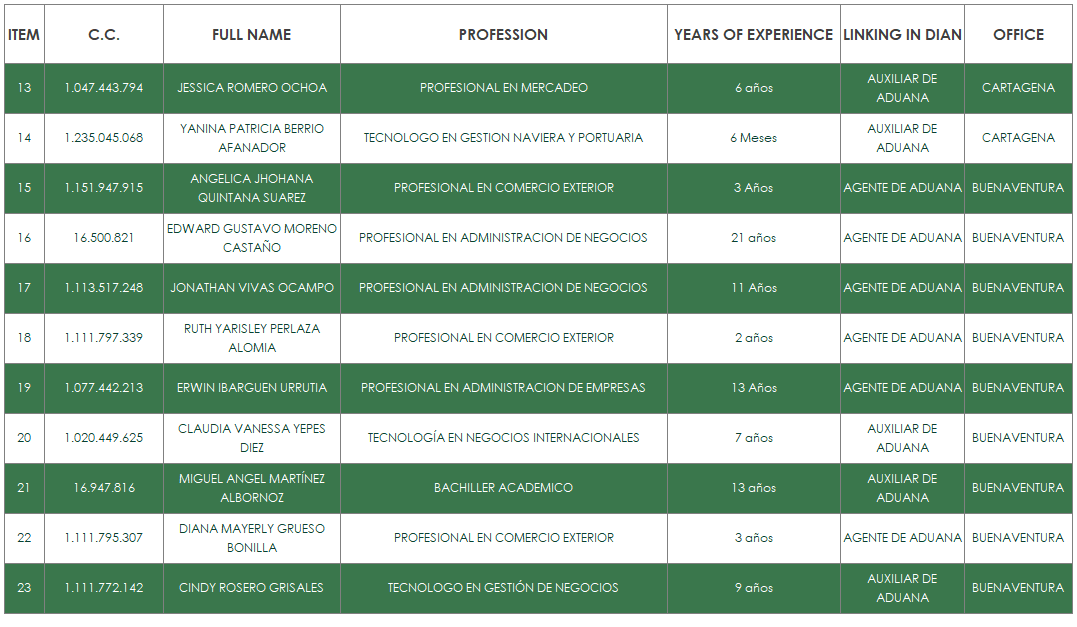Screen dimensions: 1077x627
Task: Click the 13 Años cell in row 19
Action: (x=753, y=388)
